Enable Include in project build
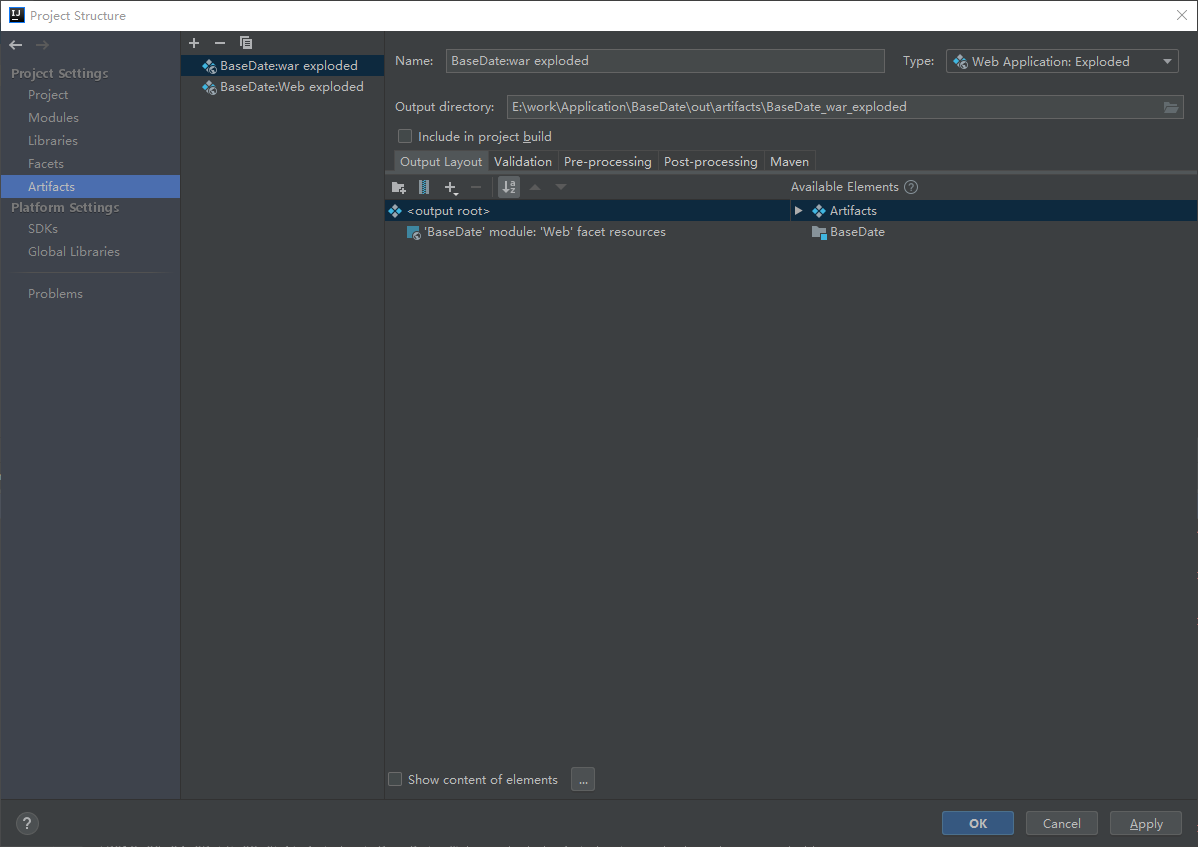Screen dimensions: 1198x847 [405, 137]
